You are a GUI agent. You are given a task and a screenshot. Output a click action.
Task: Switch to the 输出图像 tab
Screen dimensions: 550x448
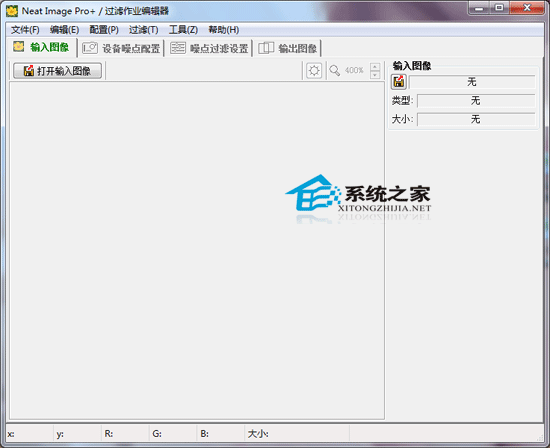[288, 48]
